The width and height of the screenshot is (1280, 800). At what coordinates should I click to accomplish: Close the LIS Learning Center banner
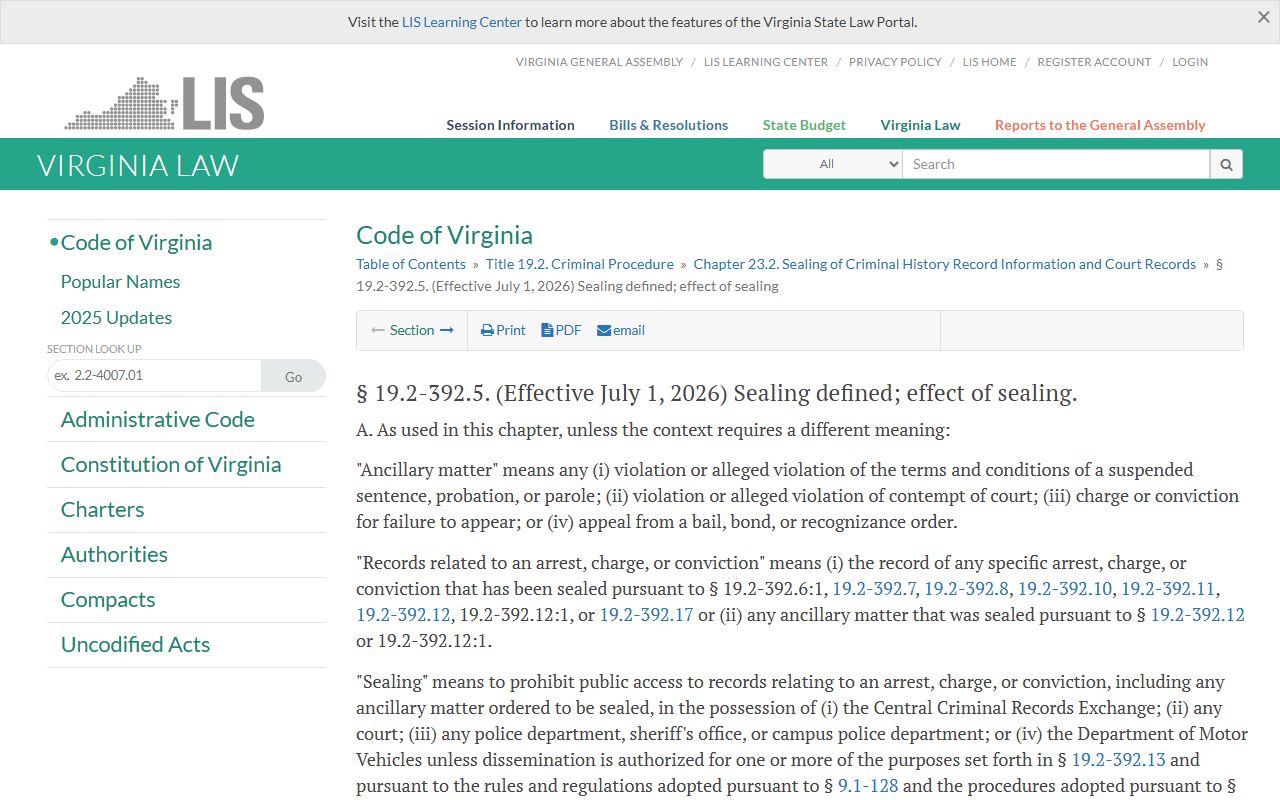pyautogui.click(x=1264, y=17)
